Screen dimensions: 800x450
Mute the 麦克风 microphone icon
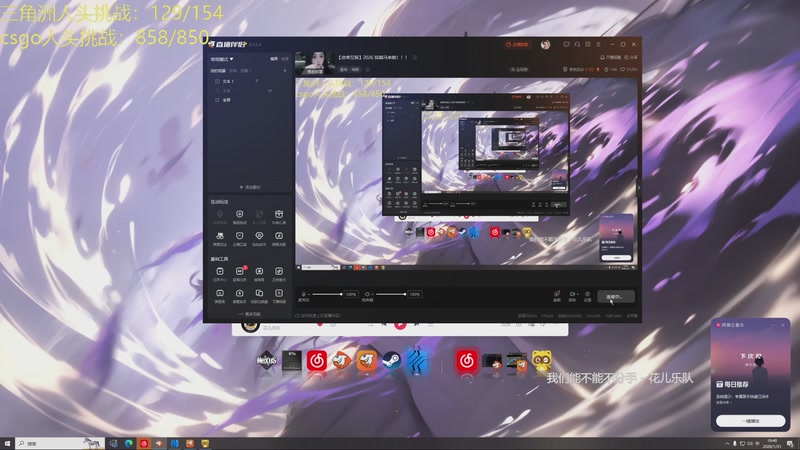(x=304, y=294)
